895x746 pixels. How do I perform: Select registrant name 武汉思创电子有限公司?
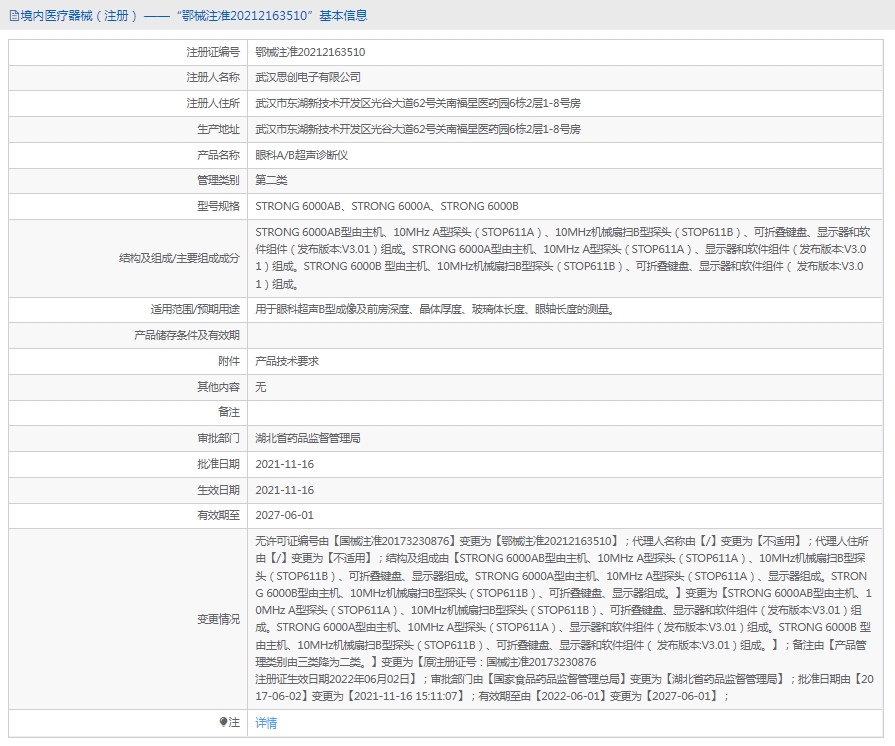click(x=308, y=77)
